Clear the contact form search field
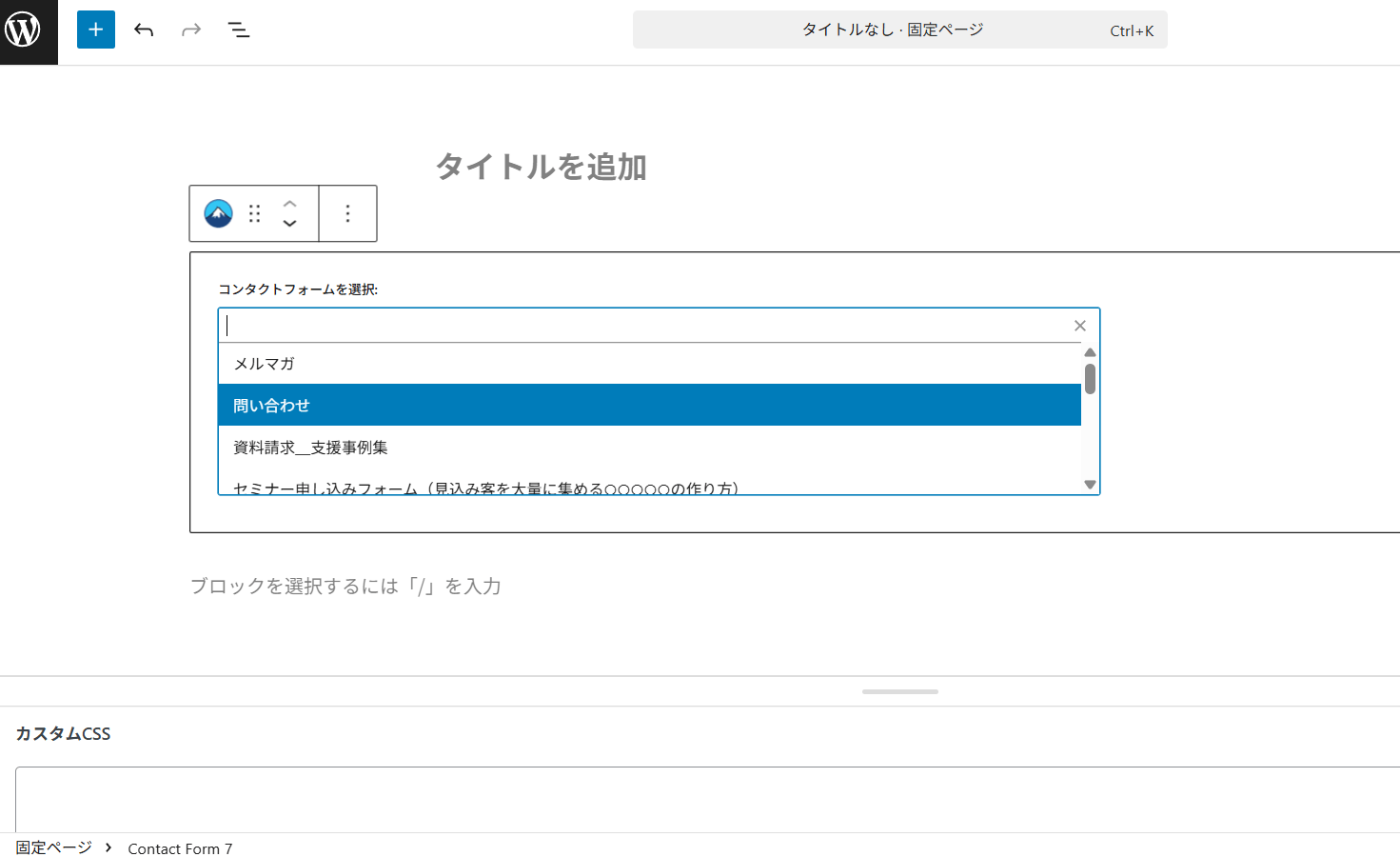Viewport: 1400px width, 857px height. pos(1079,326)
